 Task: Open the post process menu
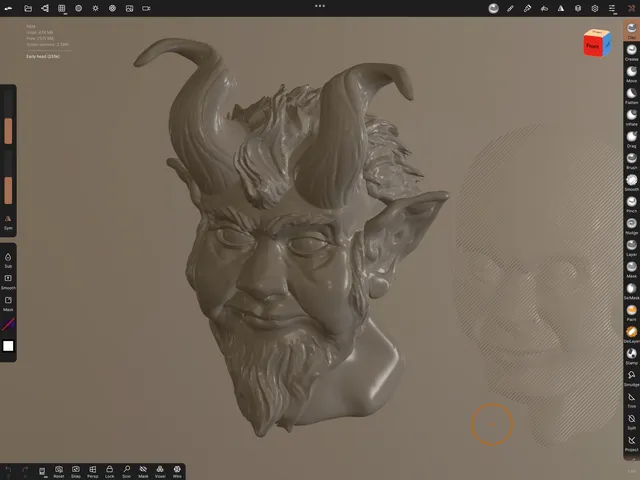pyautogui.click(x=112, y=8)
